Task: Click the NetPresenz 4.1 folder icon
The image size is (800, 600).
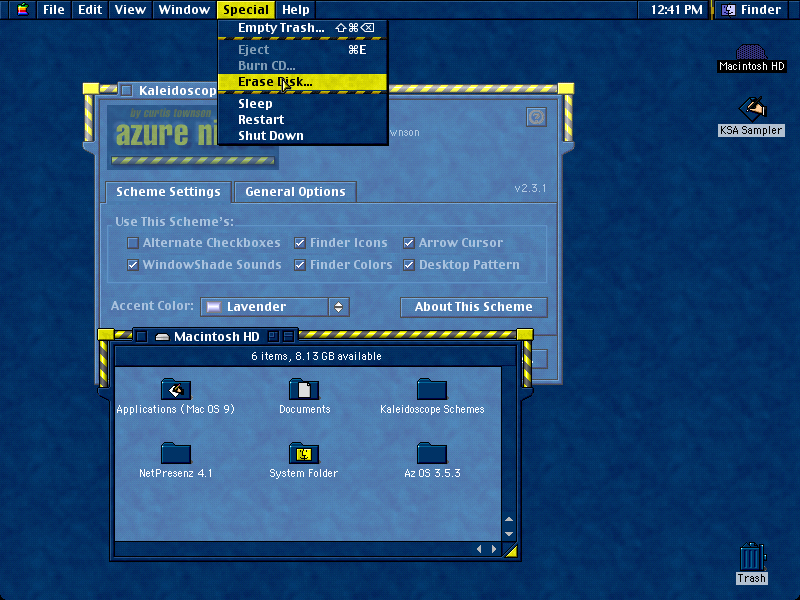Action: [x=176, y=453]
